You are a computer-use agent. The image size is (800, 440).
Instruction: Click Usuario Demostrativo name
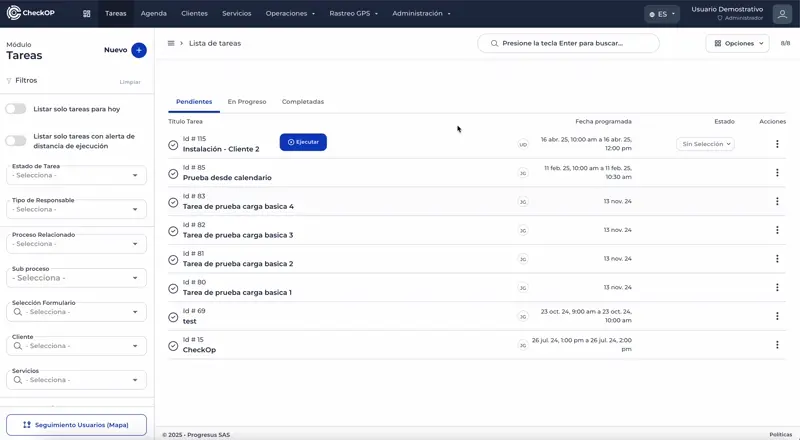click(727, 9)
